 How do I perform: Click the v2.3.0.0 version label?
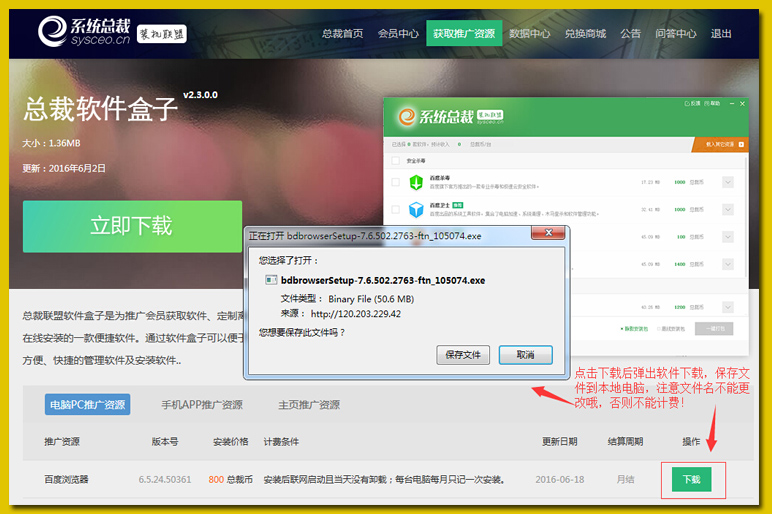[x=200, y=95]
